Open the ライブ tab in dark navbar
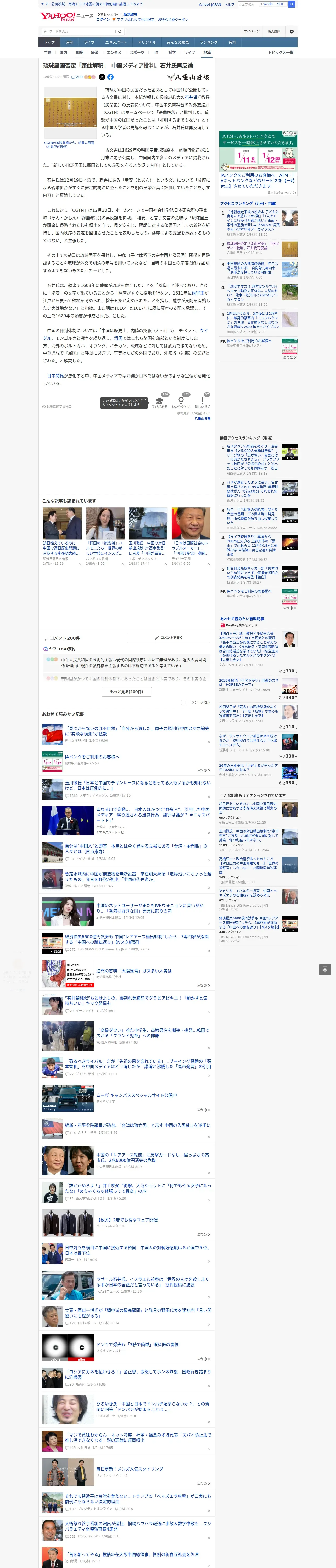 click(89, 43)
